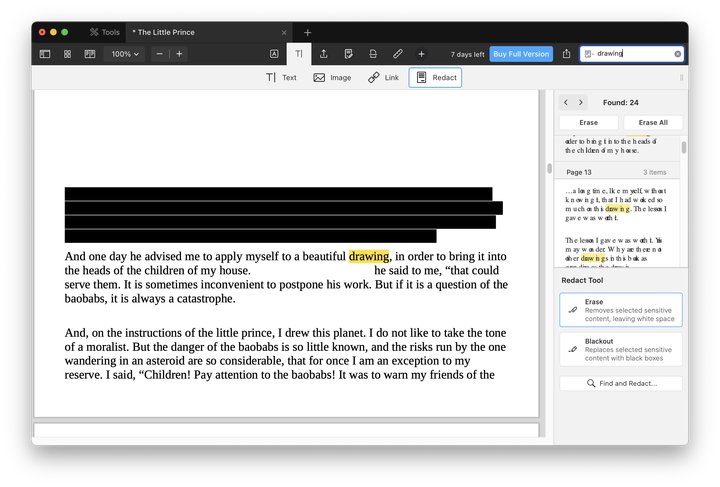Select the Edit text mode toolbar tab
This screenshot has width=720, height=487.
click(x=299, y=54)
